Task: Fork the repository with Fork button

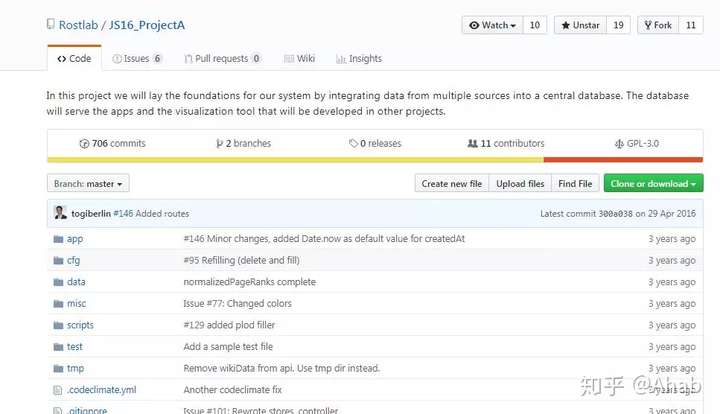Action: coord(658,25)
